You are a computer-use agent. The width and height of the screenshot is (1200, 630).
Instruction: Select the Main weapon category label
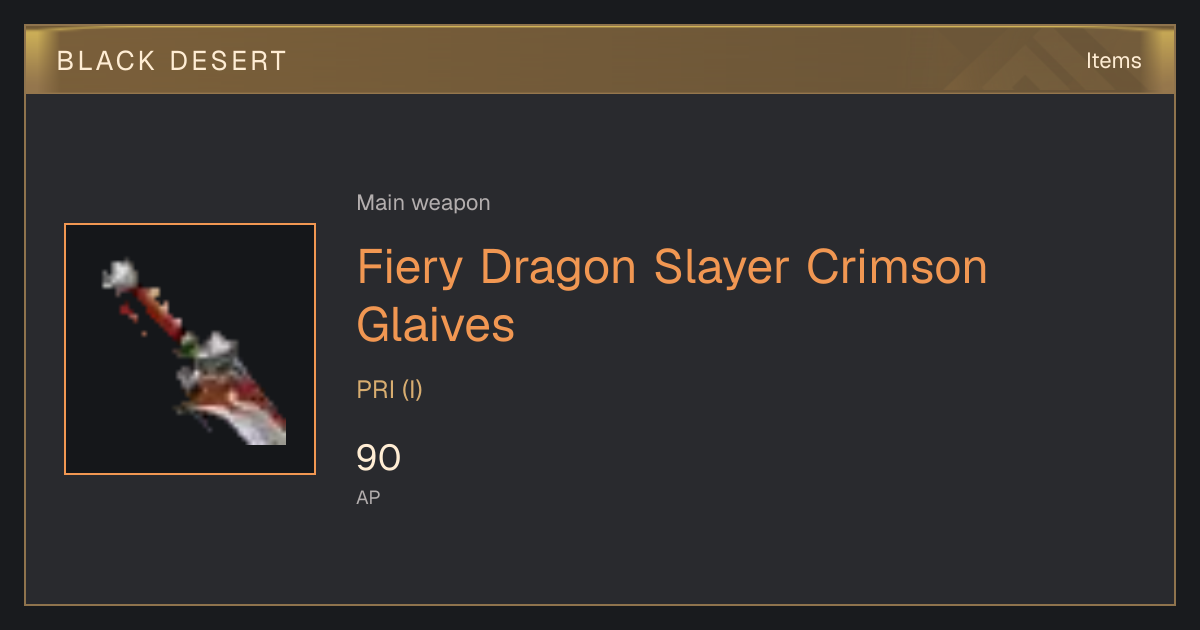[423, 203]
